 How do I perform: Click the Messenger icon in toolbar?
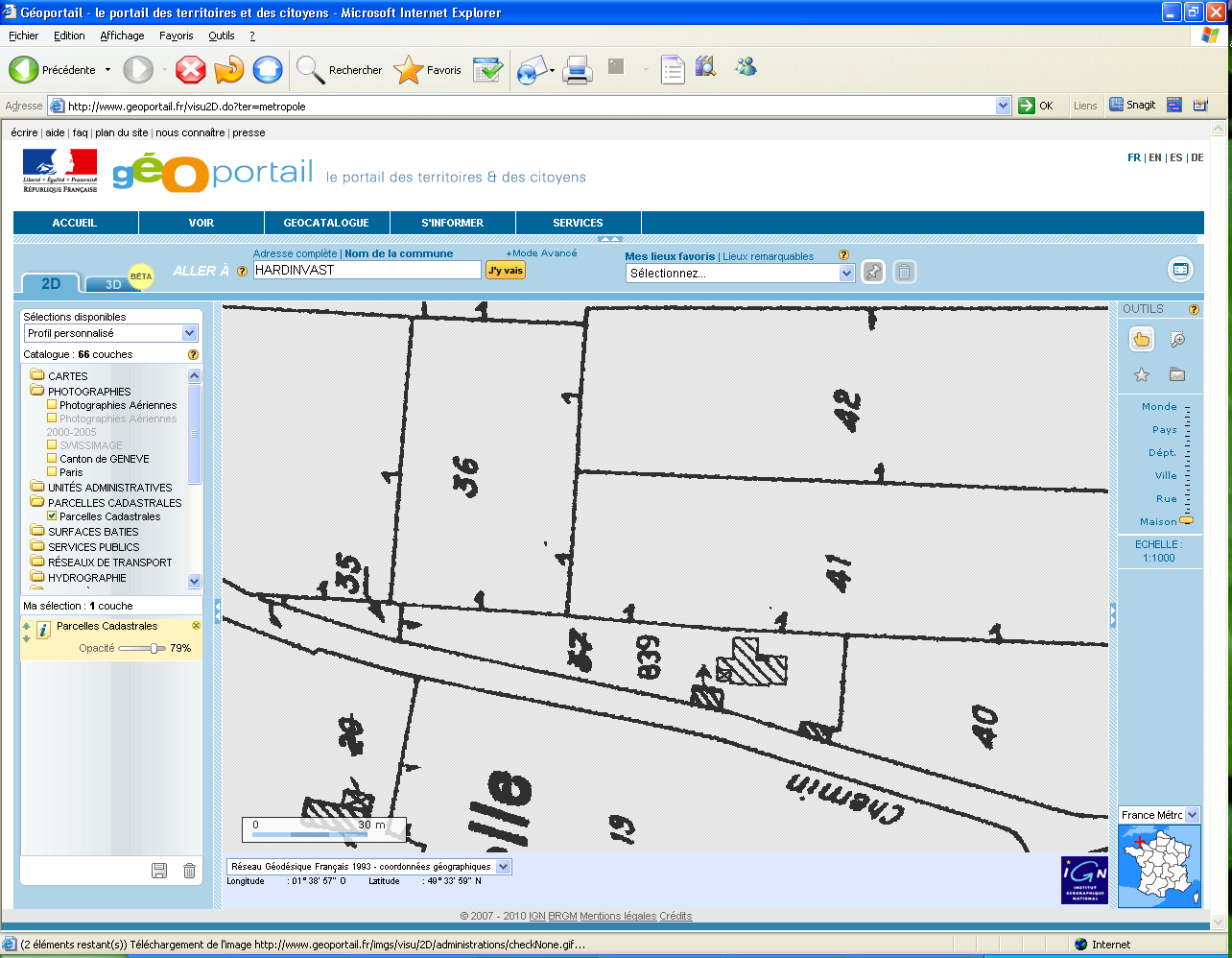point(746,67)
